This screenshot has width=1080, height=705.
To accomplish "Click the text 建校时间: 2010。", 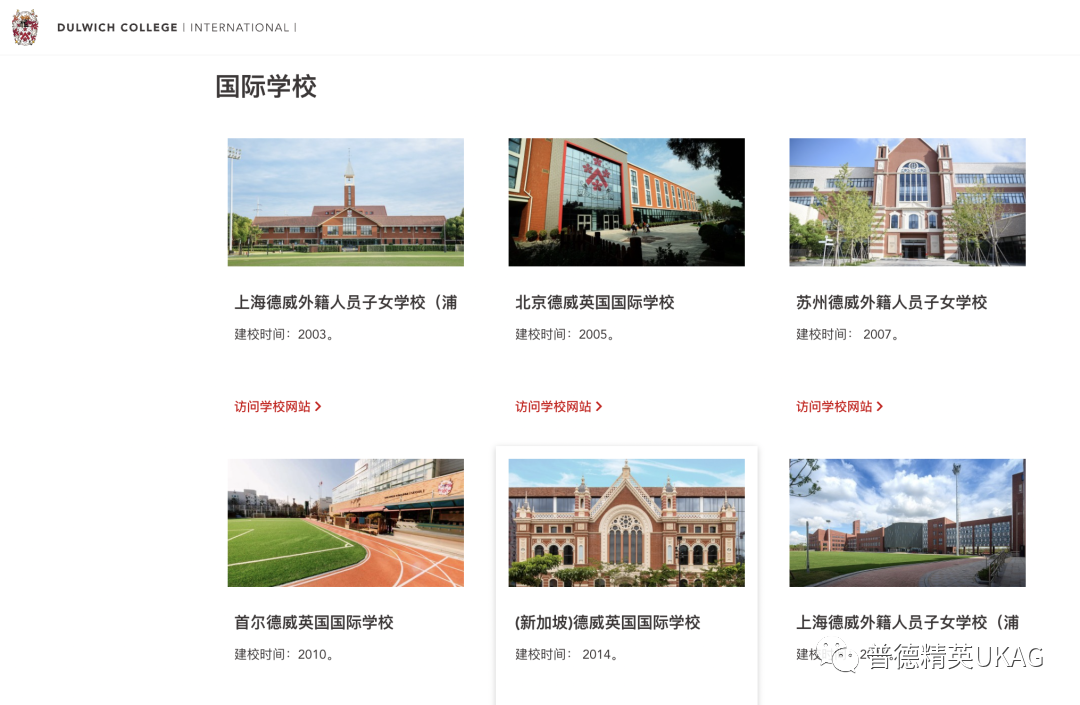I will [284, 655].
